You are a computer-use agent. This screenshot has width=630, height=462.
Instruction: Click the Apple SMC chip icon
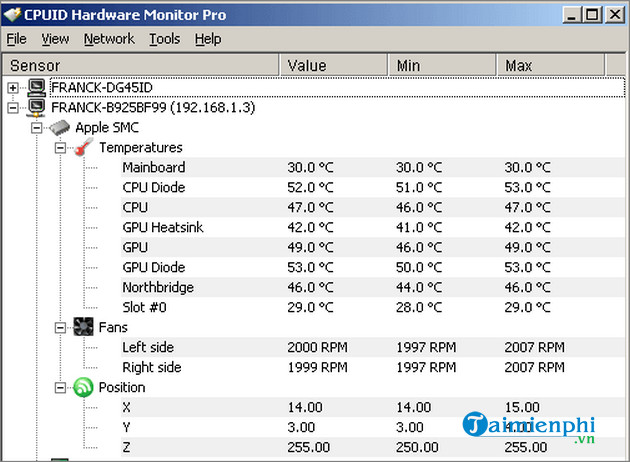point(60,127)
